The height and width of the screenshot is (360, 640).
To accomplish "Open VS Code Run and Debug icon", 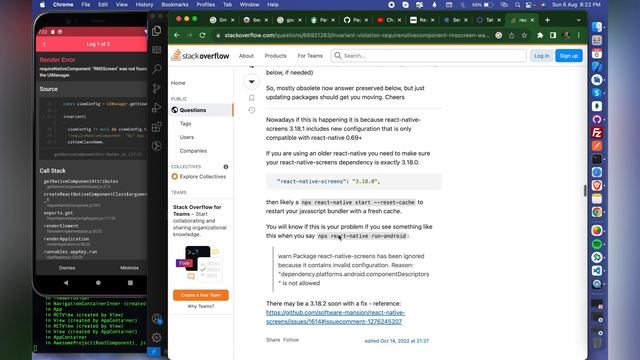I will click(156, 108).
